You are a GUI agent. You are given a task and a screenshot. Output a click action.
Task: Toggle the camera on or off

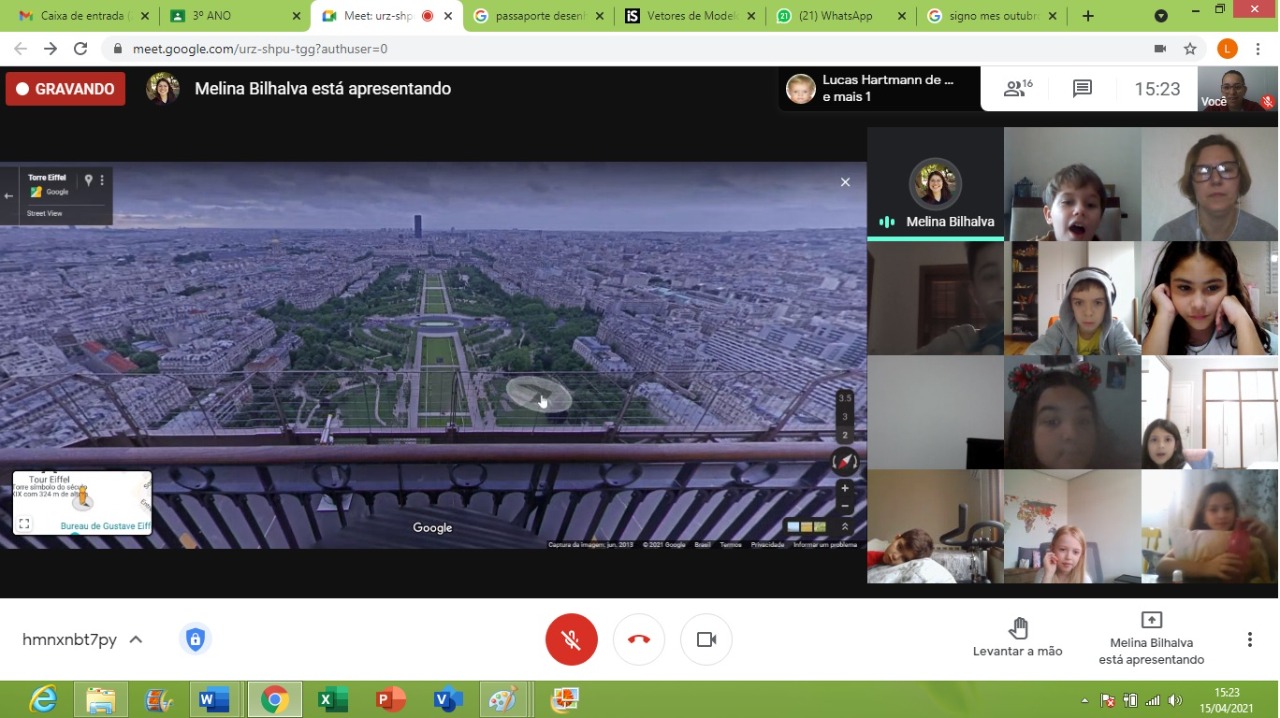click(706, 639)
